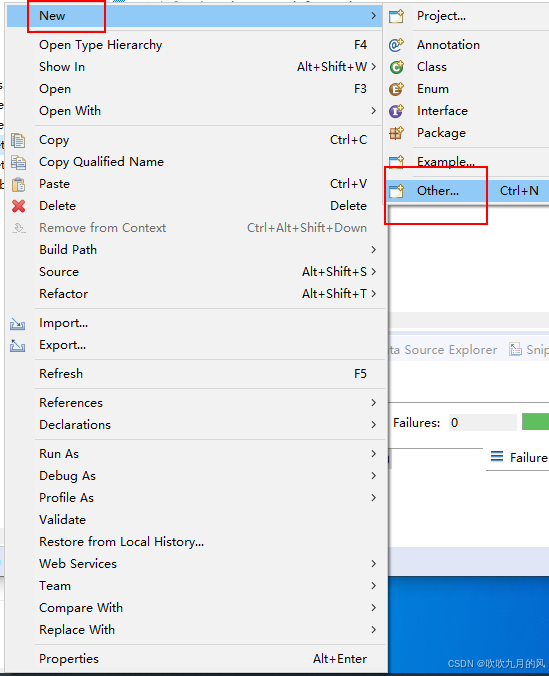This screenshot has width=549, height=676.
Task: Click the Snippets tab icon
Action: [x=515, y=349]
